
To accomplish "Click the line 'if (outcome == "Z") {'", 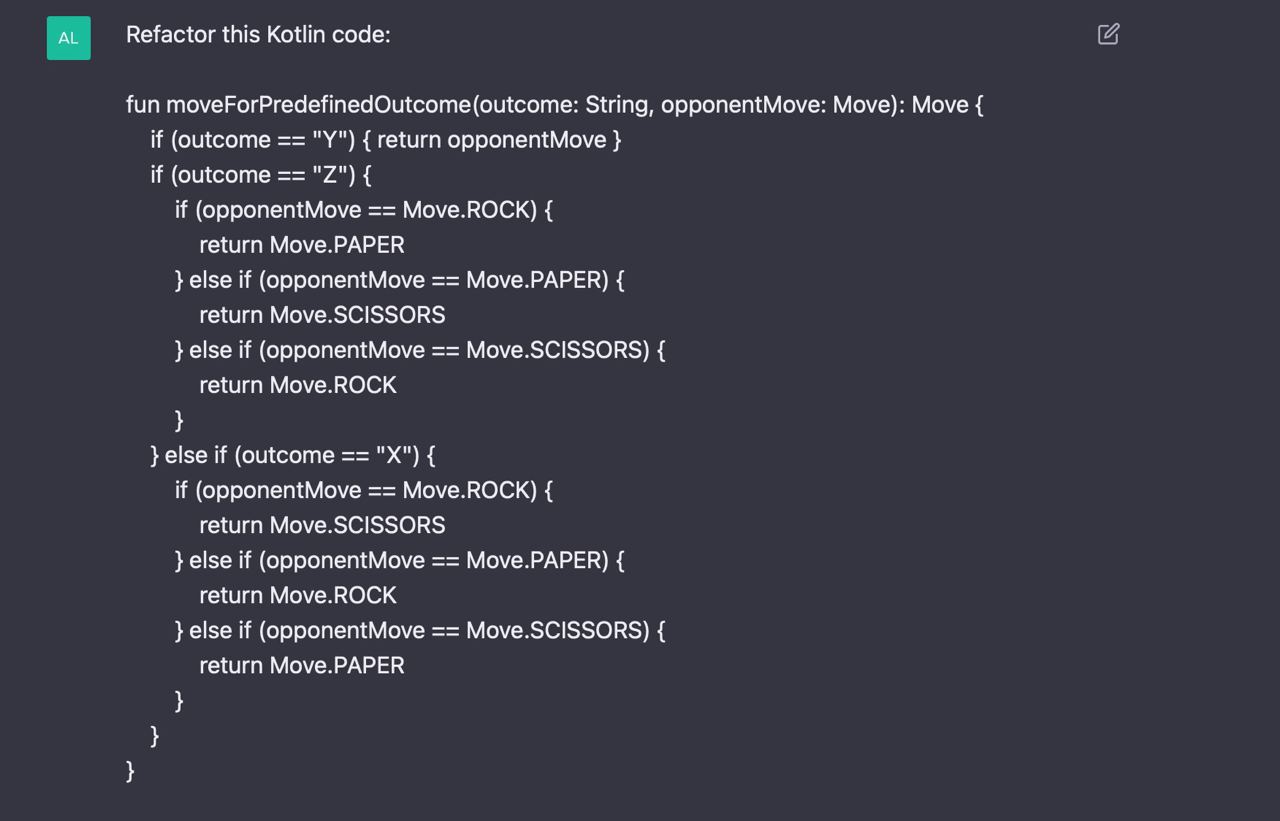I will 261,174.
